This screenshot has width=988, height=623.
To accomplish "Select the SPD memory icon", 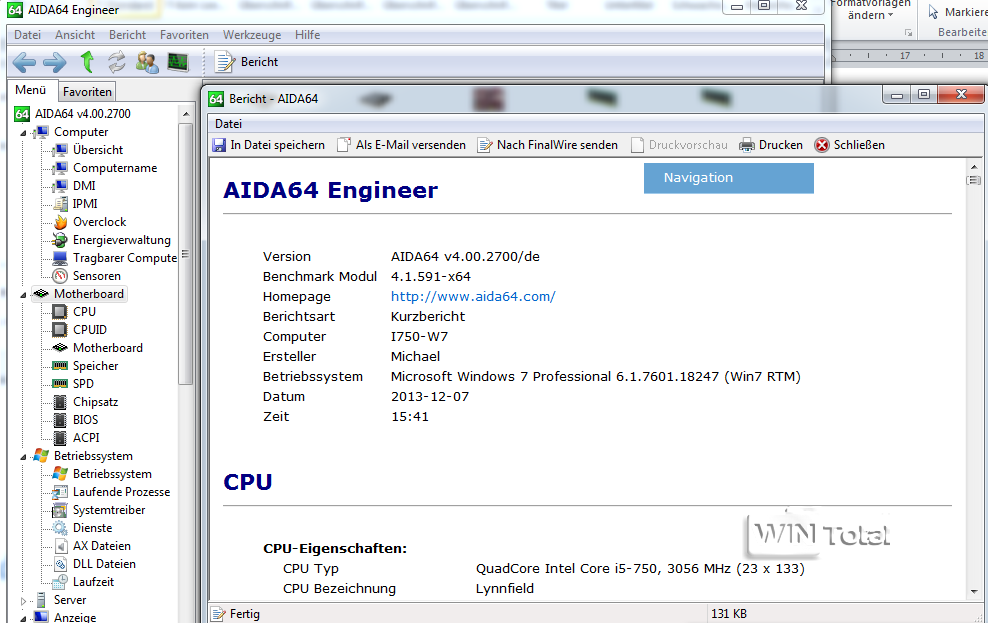I will 60,384.
